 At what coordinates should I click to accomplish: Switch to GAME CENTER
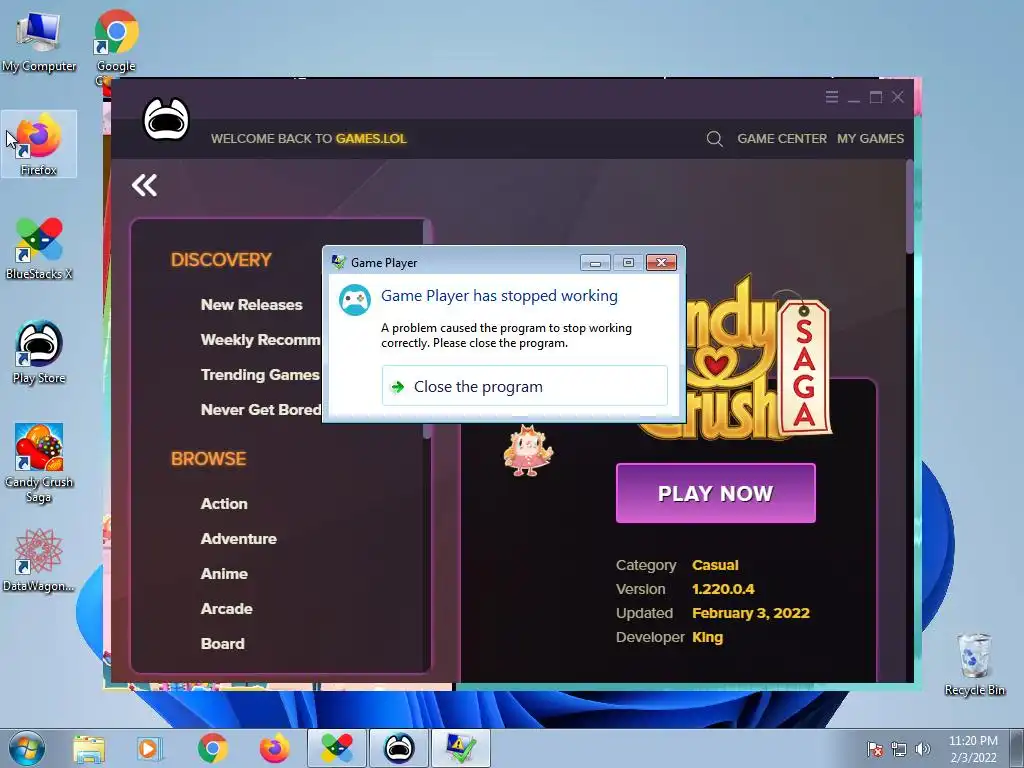pyautogui.click(x=782, y=138)
